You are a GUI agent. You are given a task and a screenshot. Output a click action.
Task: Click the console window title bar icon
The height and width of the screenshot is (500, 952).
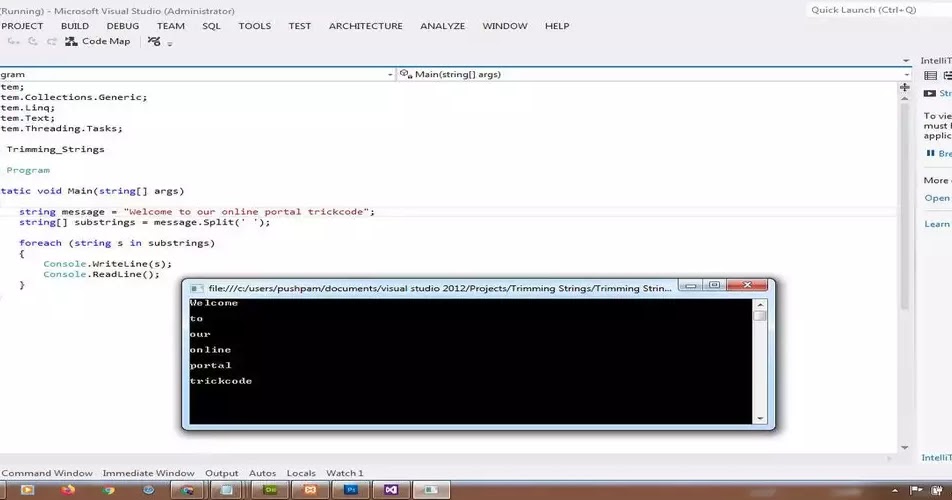coord(196,289)
